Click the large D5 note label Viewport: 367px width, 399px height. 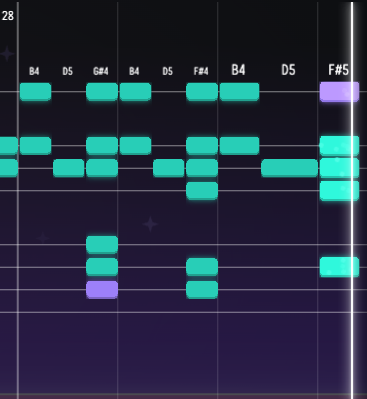[x=288, y=70]
